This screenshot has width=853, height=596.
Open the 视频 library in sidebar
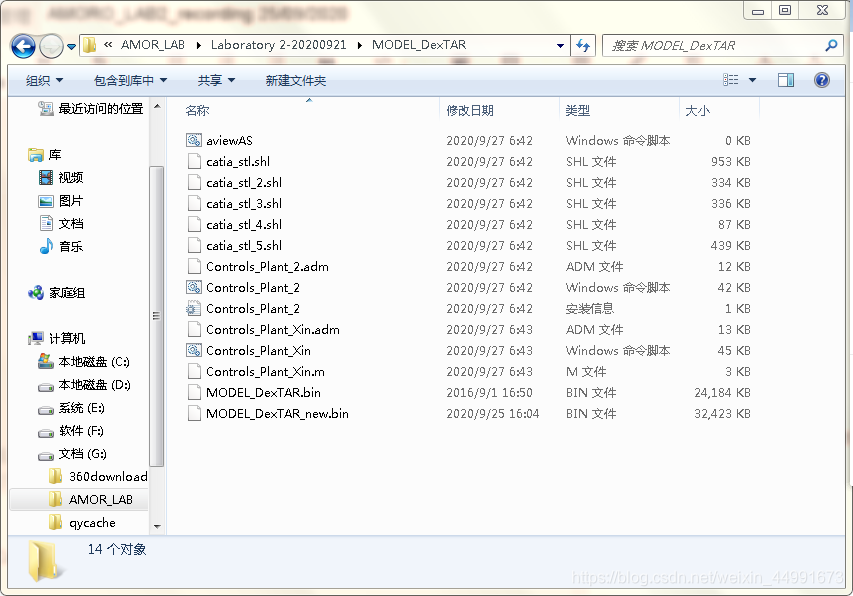[x=70, y=178]
